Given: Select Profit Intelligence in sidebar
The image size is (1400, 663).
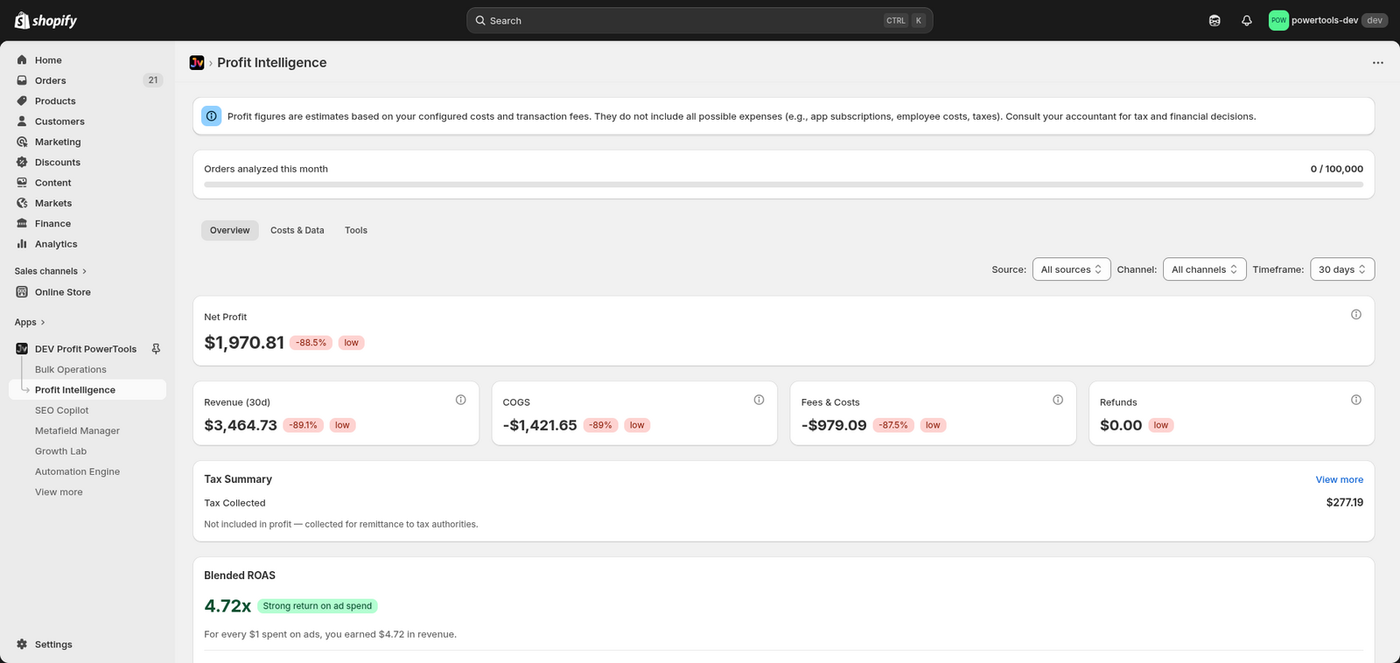Looking at the screenshot, I should pyautogui.click(x=88, y=390).
